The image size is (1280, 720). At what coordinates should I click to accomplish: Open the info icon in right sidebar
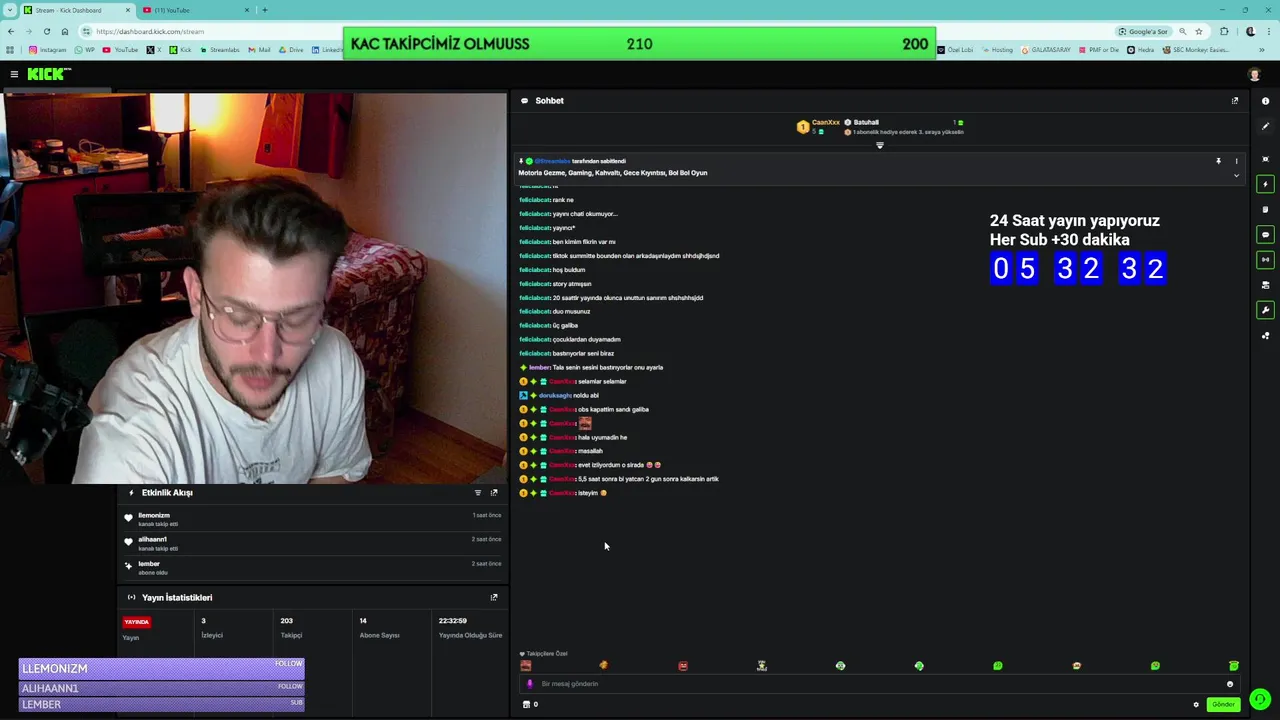click(x=1265, y=101)
